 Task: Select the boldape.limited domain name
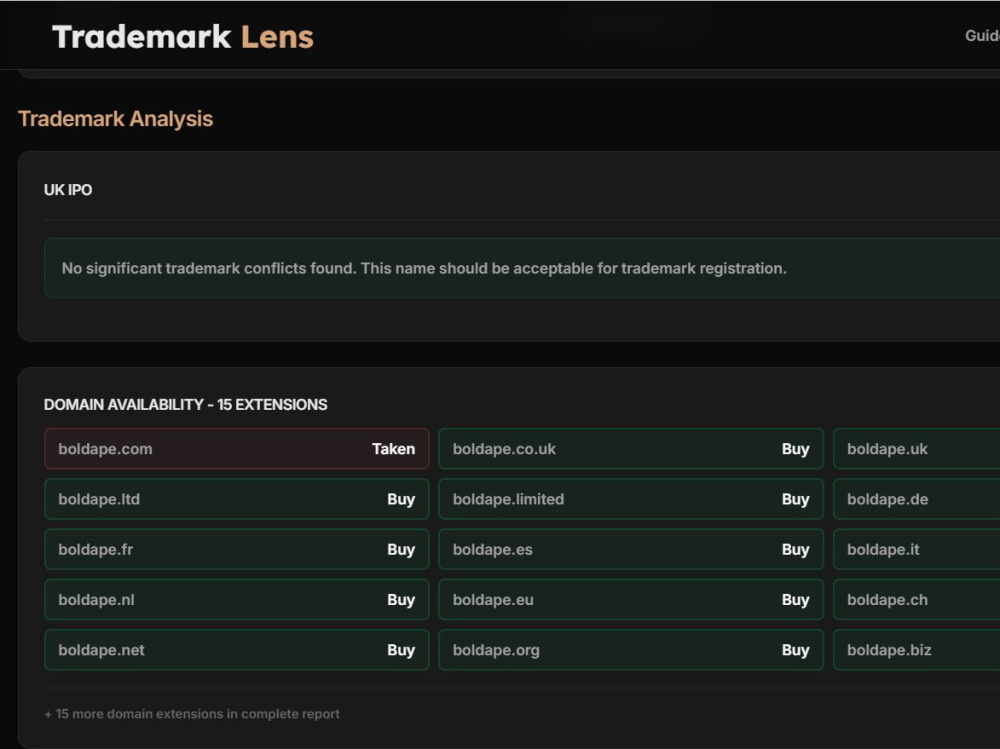508,500
